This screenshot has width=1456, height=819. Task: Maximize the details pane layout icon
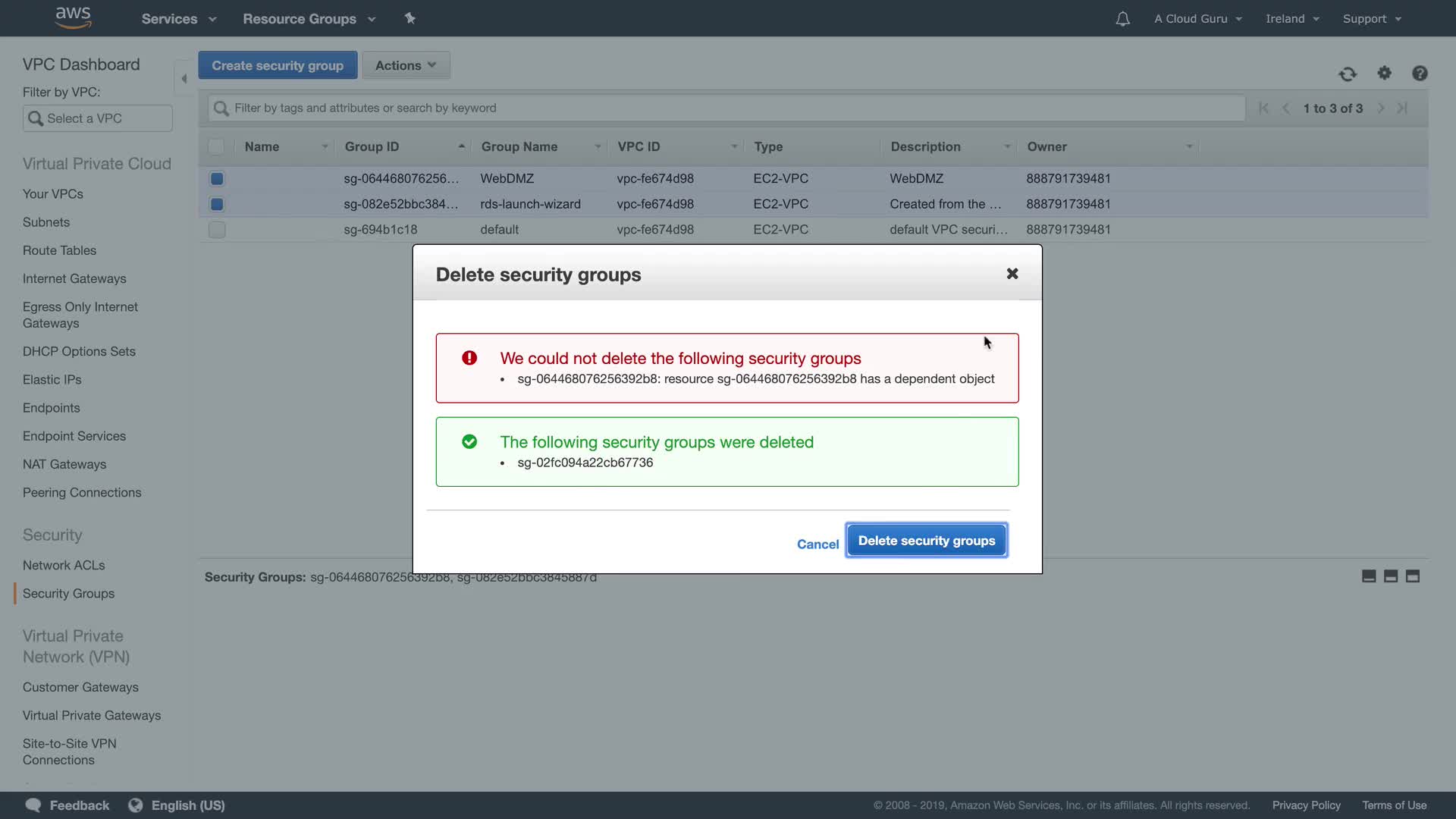pos(1412,576)
